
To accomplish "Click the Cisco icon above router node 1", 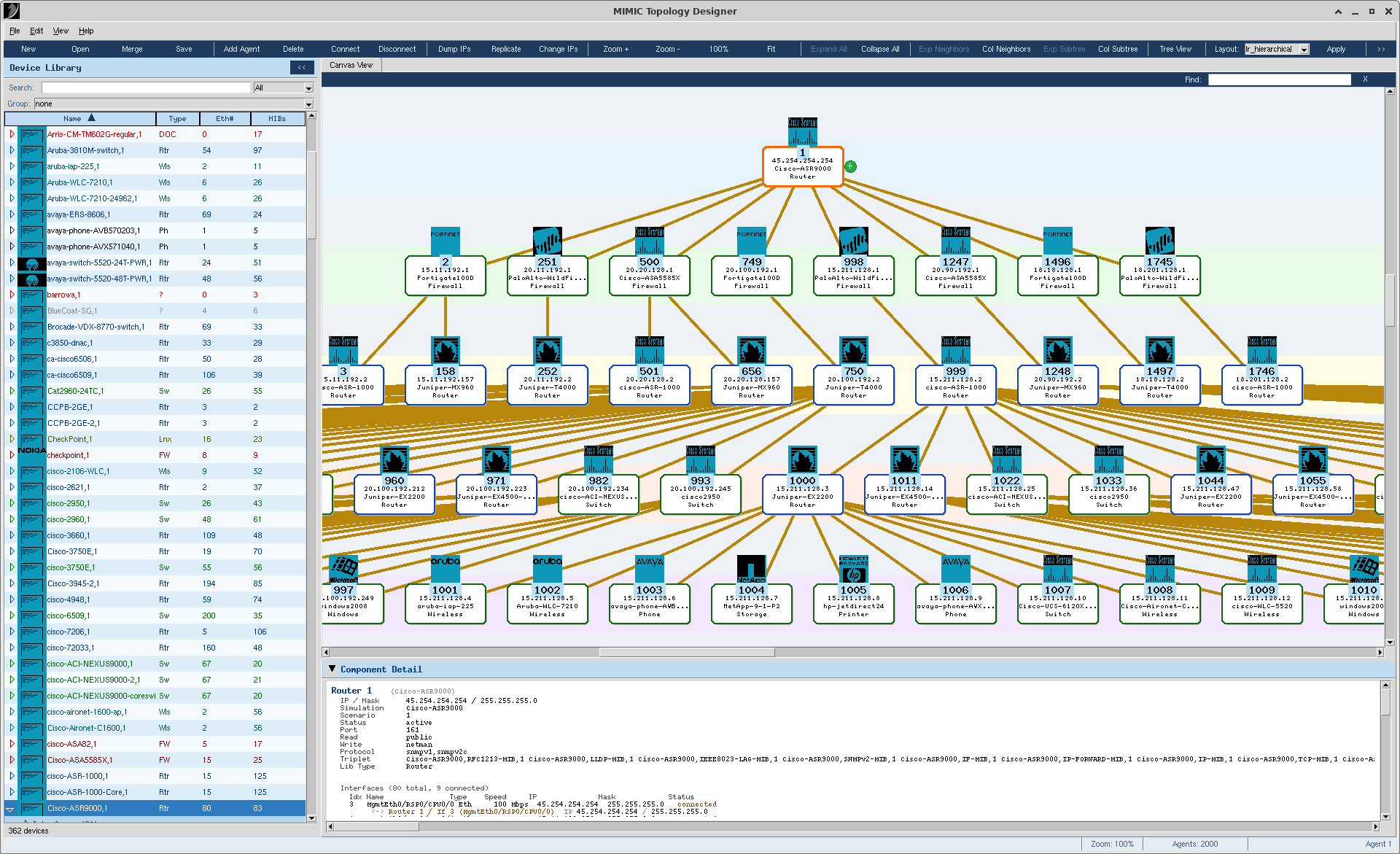I will tap(802, 131).
